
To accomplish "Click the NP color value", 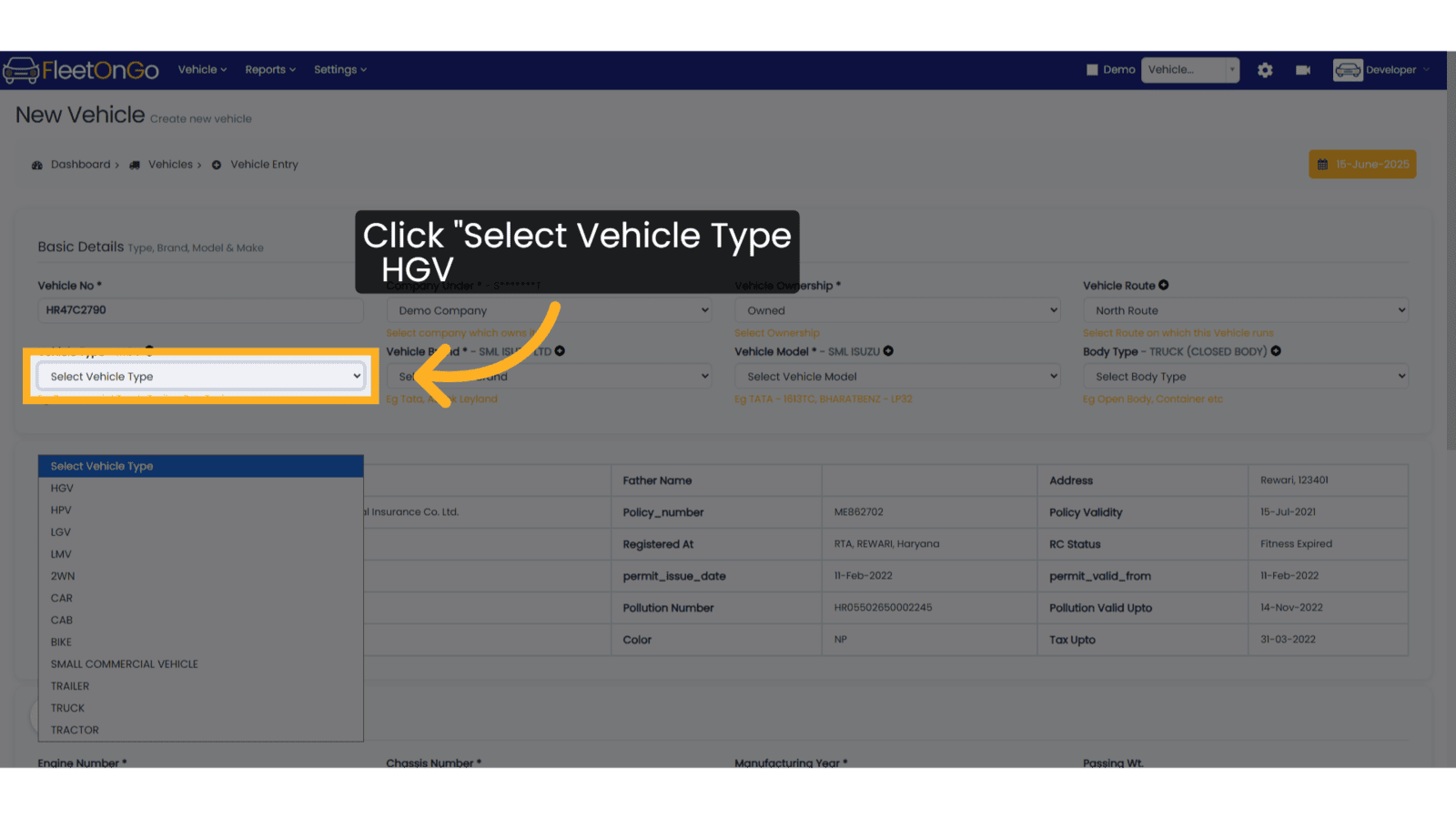I will (x=841, y=640).
